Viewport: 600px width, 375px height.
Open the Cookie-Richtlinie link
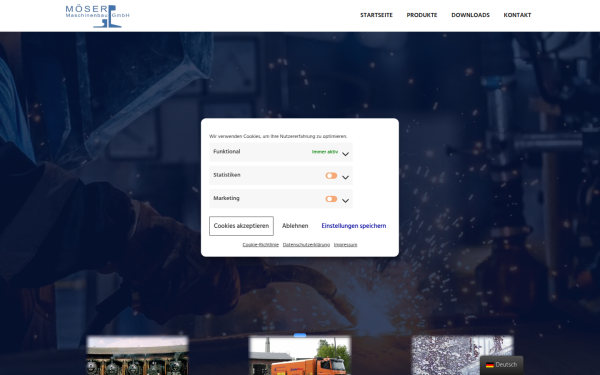tap(261, 245)
